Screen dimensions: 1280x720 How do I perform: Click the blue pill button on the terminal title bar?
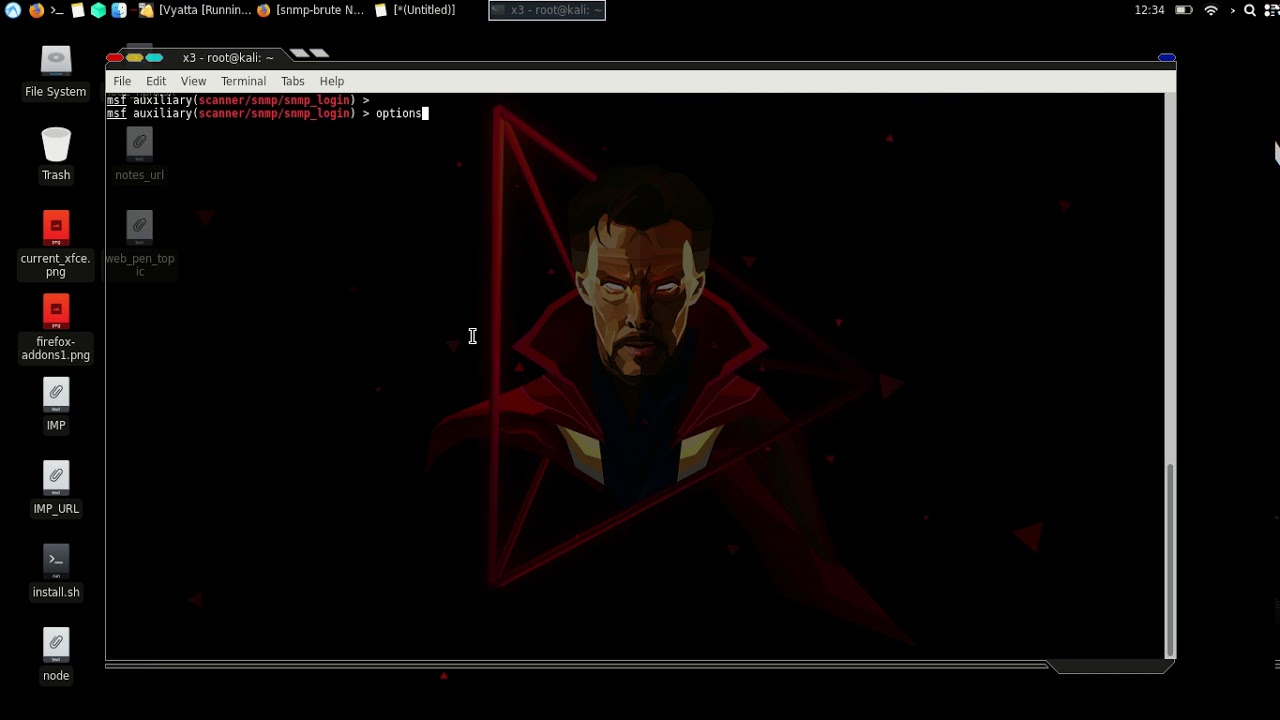pyautogui.click(x=1166, y=58)
